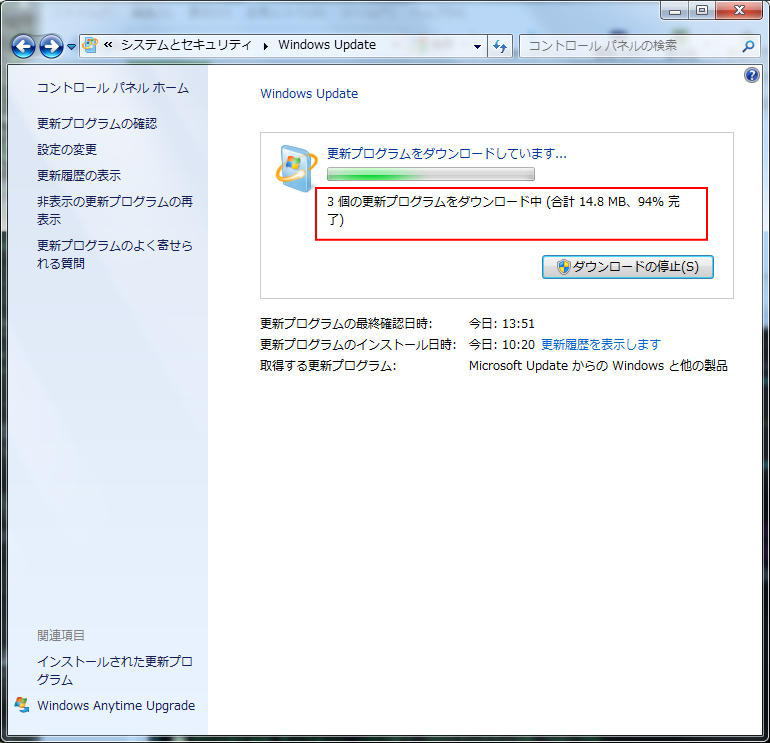
Task: Click the Windows Anytime Upgrade flag icon
Action: pos(22,705)
